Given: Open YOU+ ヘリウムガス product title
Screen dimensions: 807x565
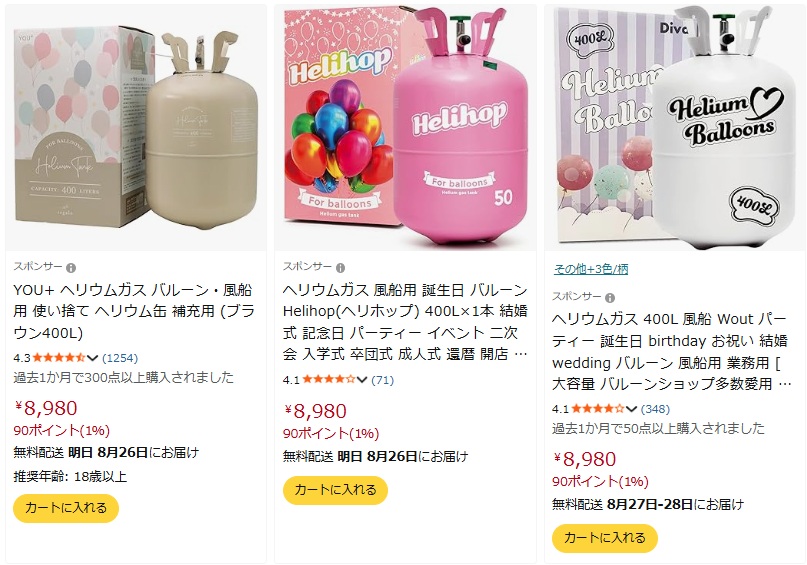Looking at the screenshot, I should pyautogui.click(x=134, y=311).
